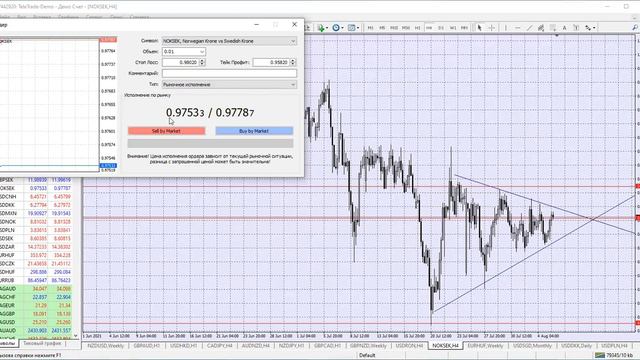Close the order dialog window
Image resolution: width=640 pixels, height=360 pixels.
[x=294, y=24]
